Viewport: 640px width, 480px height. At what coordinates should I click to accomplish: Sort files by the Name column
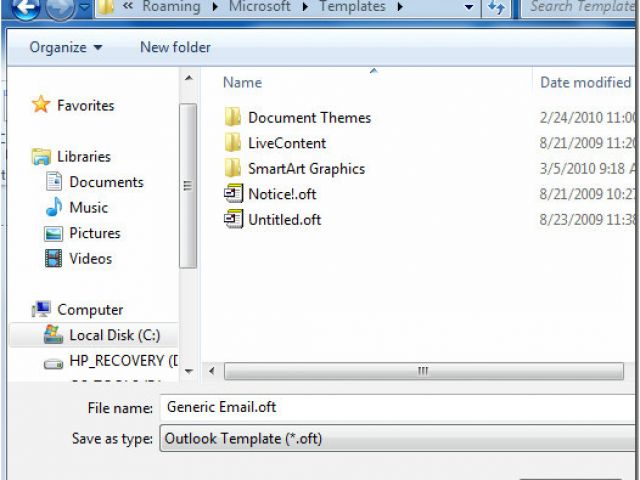(x=242, y=83)
